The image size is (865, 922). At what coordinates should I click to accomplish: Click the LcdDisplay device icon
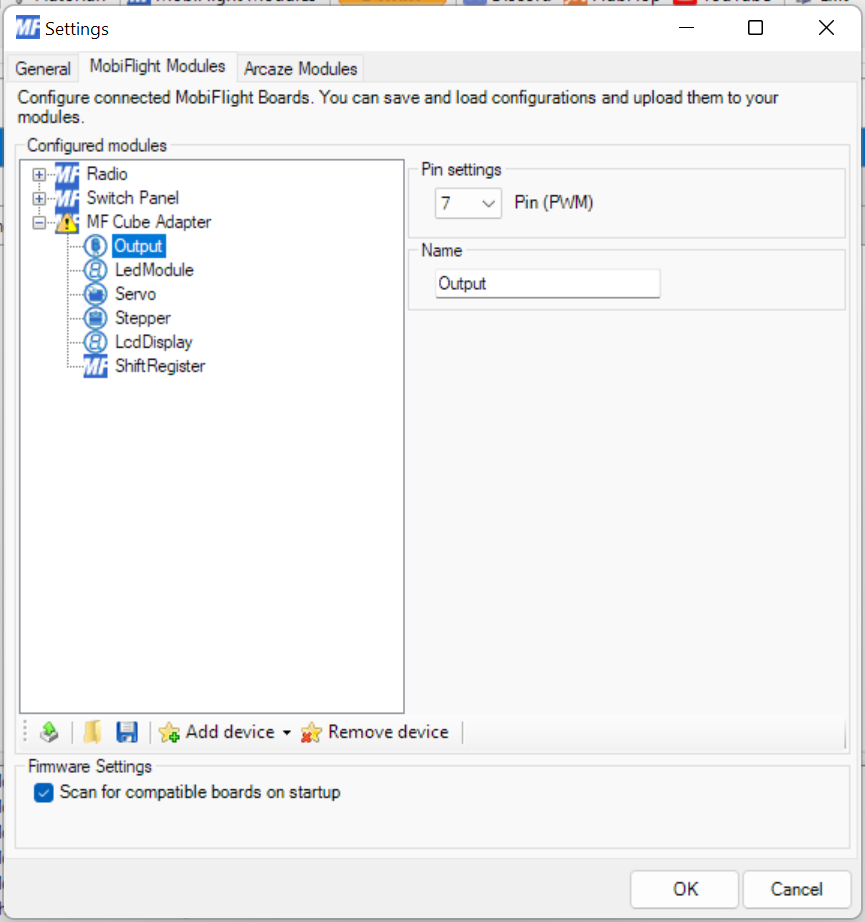point(95,342)
